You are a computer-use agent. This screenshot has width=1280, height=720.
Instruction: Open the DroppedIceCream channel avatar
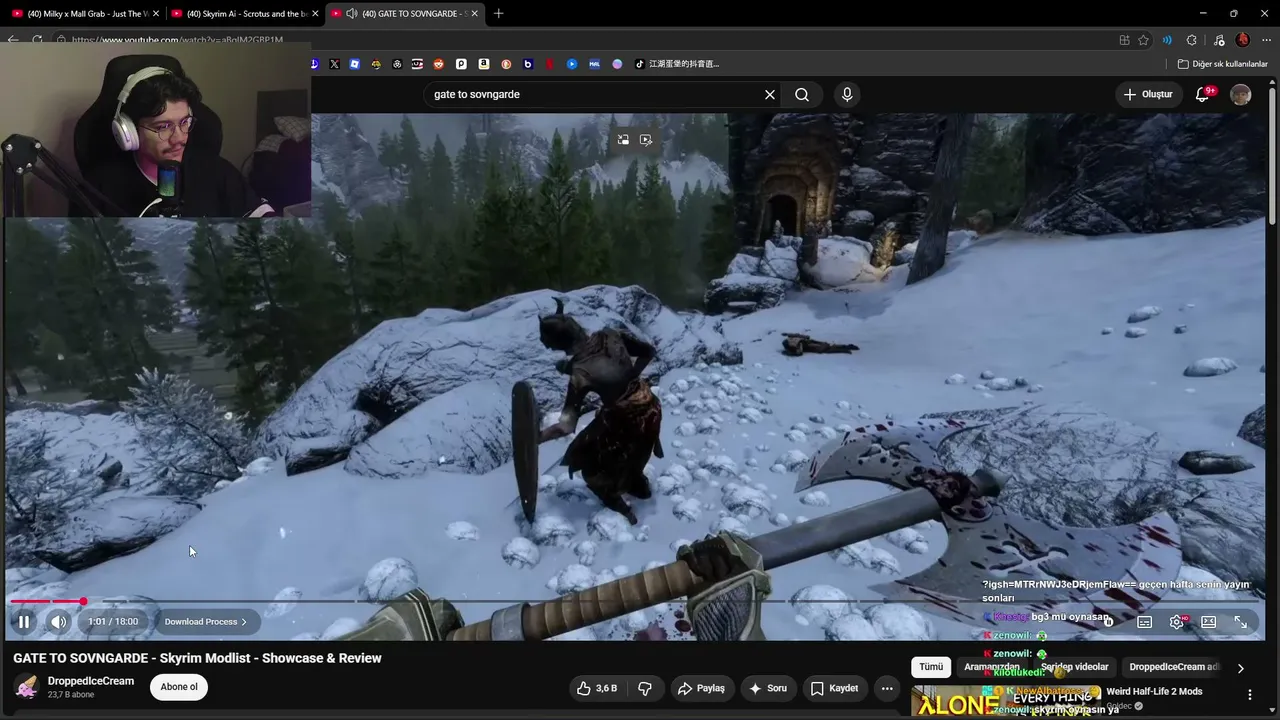click(x=27, y=687)
